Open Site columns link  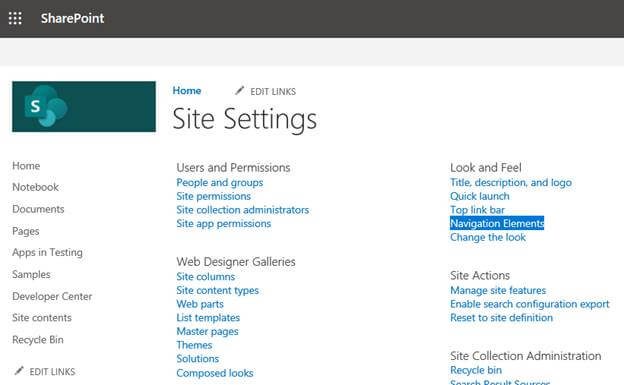(206, 277)
